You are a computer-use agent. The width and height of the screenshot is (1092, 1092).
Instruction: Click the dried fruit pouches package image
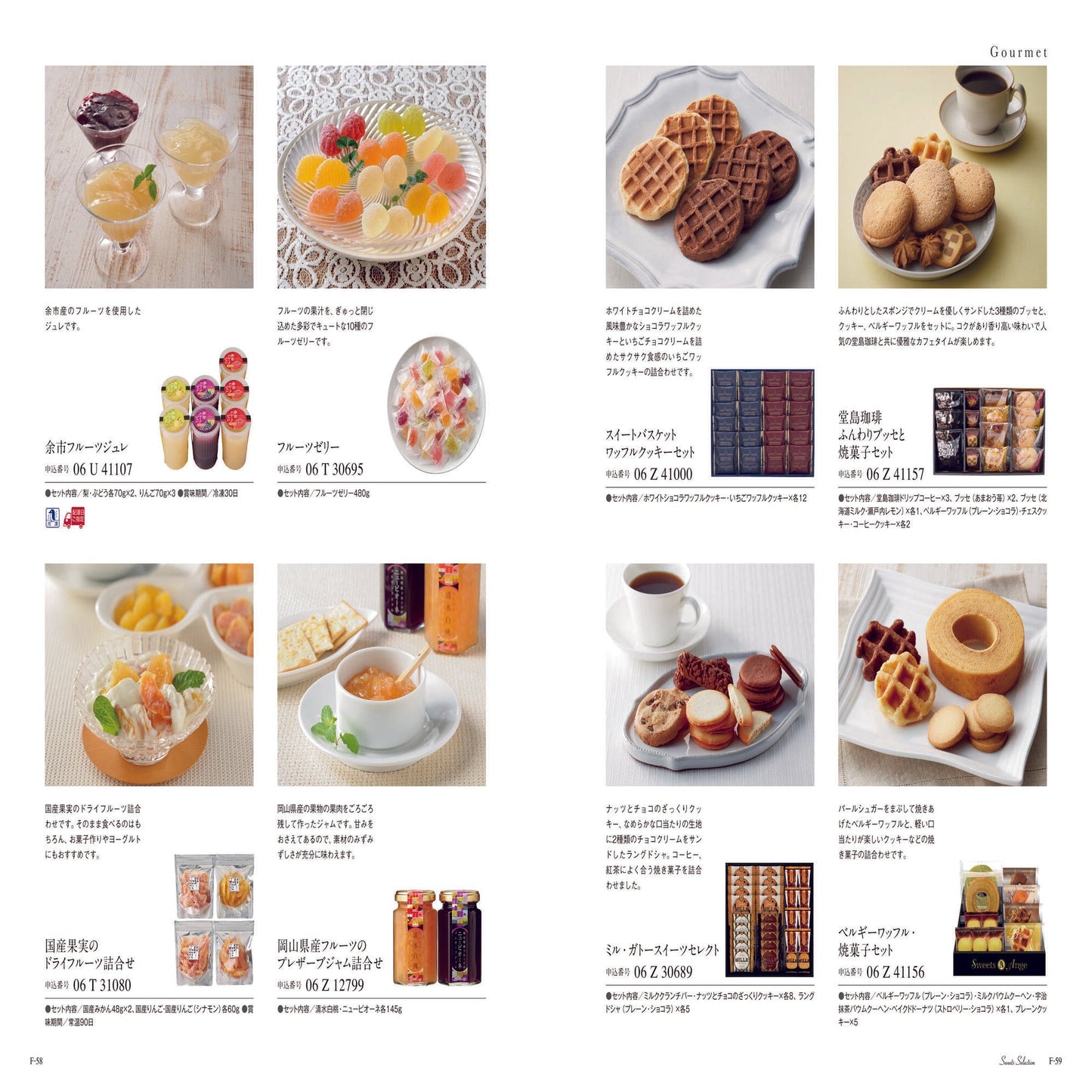[214, 920]
